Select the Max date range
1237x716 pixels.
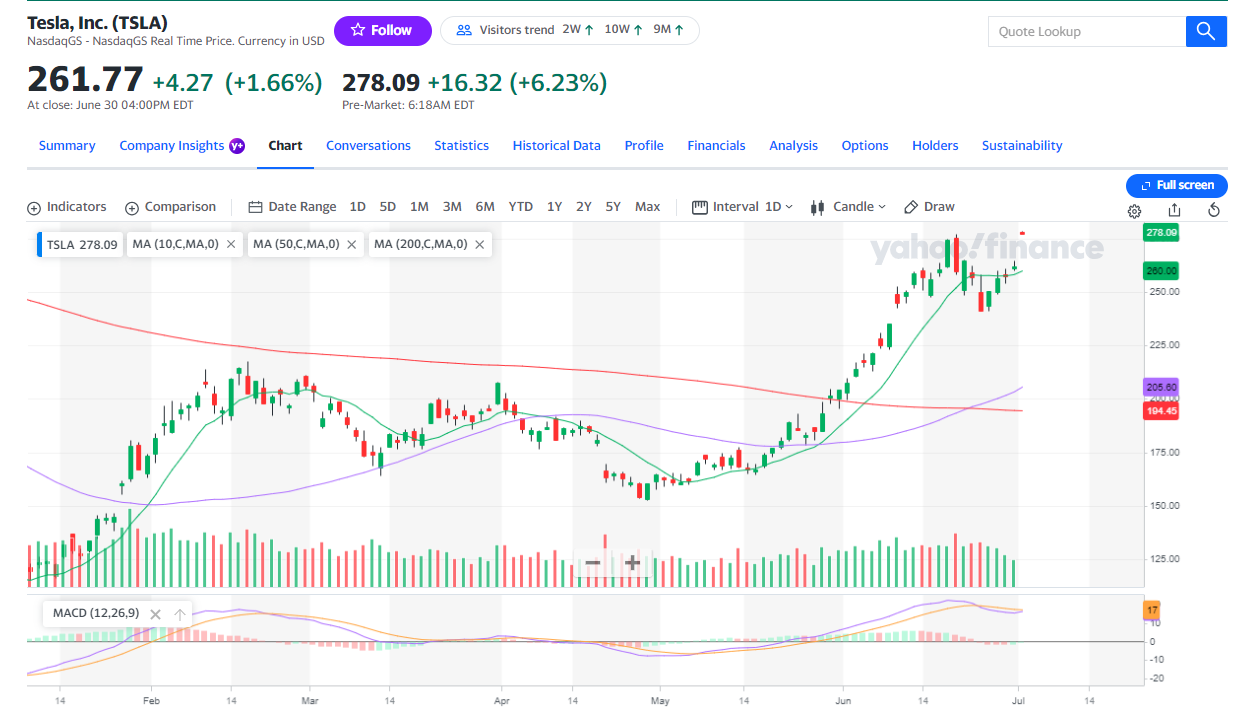click(648, 207)
